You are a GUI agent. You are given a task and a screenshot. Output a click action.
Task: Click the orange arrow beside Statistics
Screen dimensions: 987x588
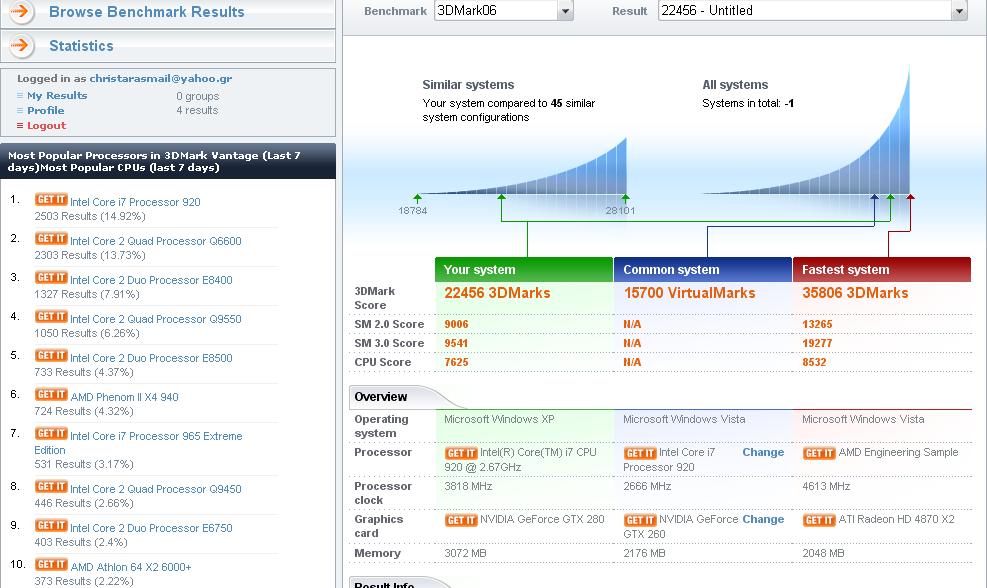tap(21, 45)
